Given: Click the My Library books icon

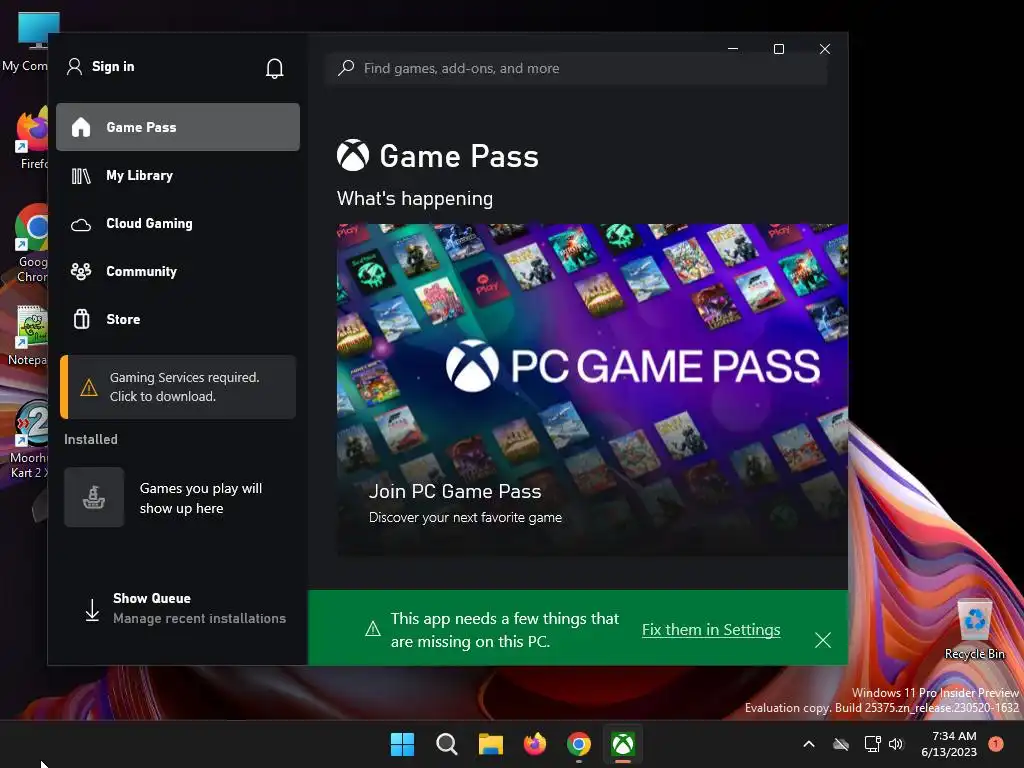Looking at the screenshot, I should tap(81, 176).
